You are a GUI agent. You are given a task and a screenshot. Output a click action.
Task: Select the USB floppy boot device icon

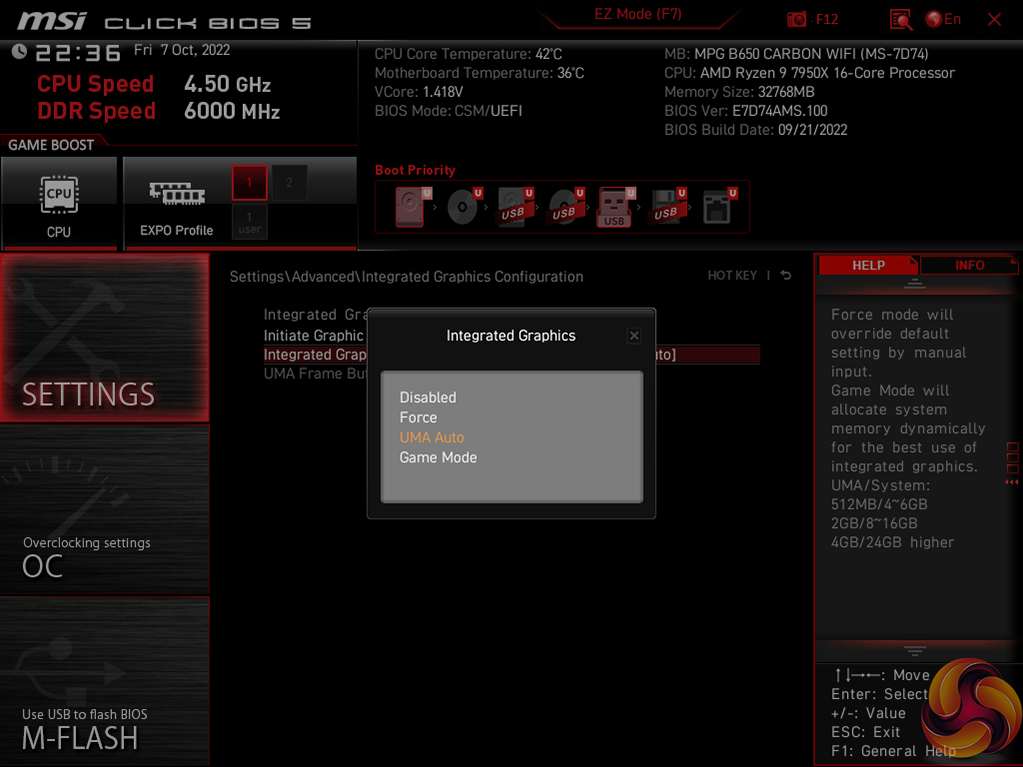click(x=667, y=207)
